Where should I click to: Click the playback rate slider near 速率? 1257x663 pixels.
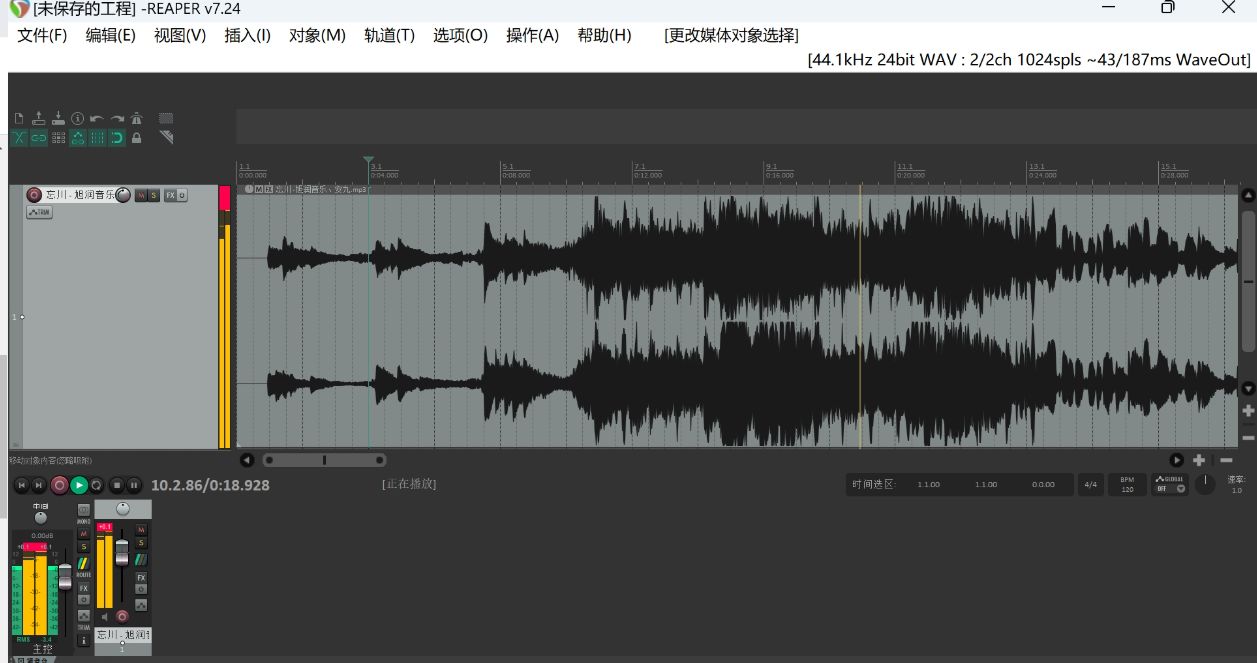1206,483
